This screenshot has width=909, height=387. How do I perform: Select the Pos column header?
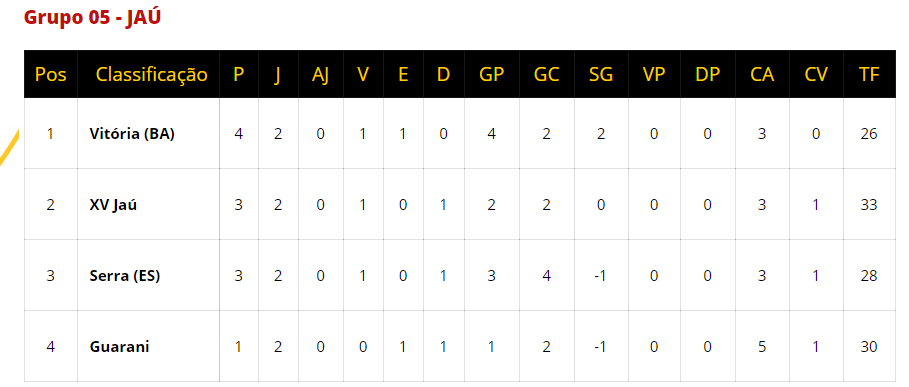50,74
